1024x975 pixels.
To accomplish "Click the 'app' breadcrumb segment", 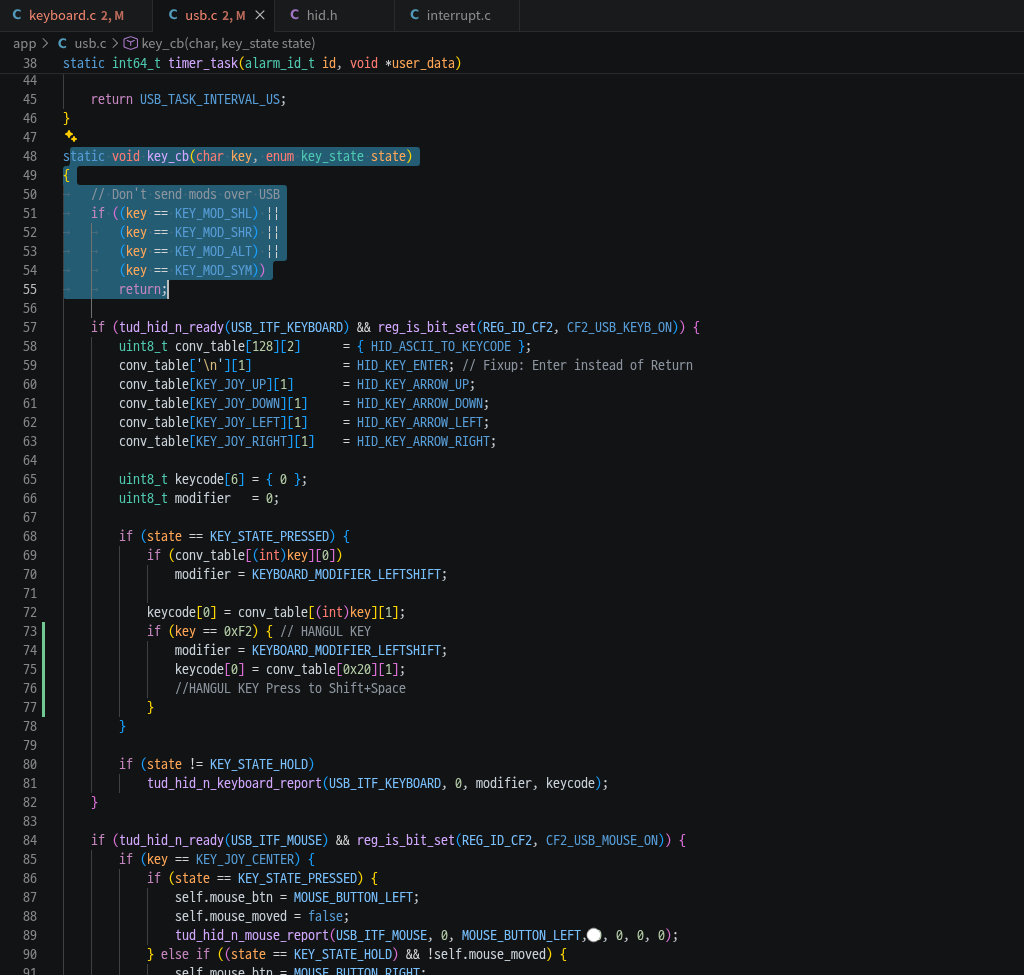I will [25, 43].
